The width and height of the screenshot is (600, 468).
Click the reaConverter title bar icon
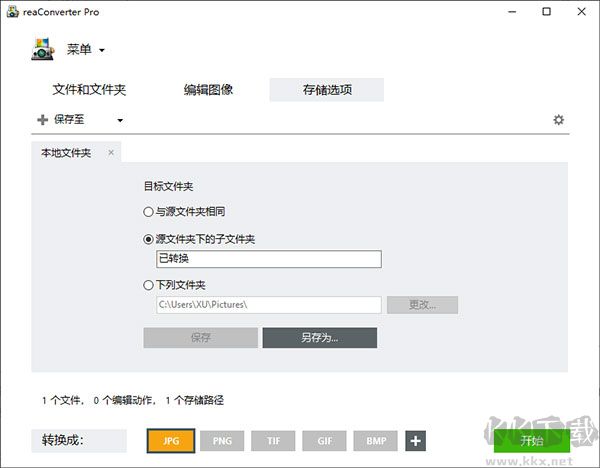(x=13, y=12)
